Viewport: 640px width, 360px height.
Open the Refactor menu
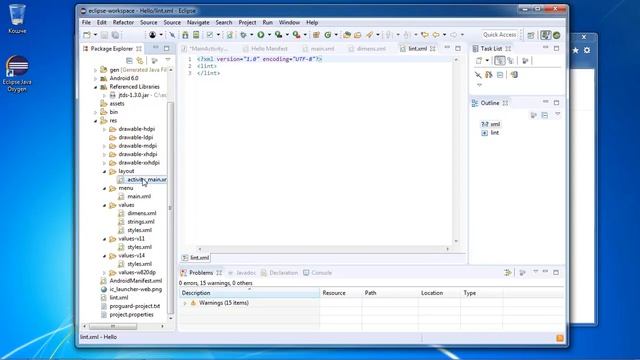point(123,22)
